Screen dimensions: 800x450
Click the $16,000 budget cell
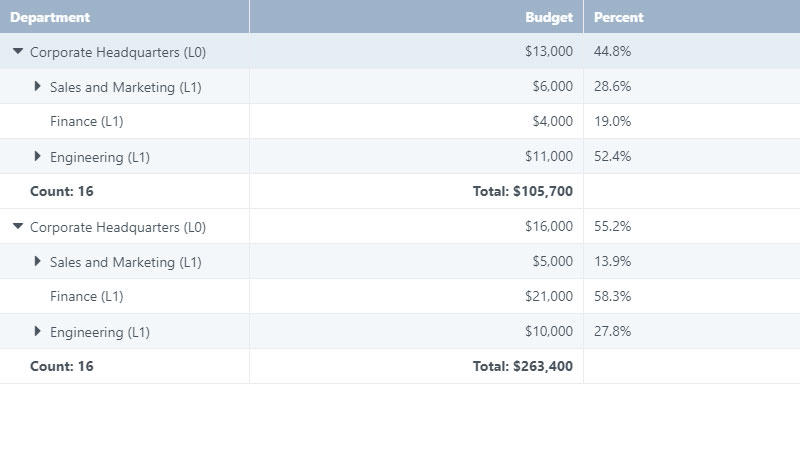(x=548, y=227)
